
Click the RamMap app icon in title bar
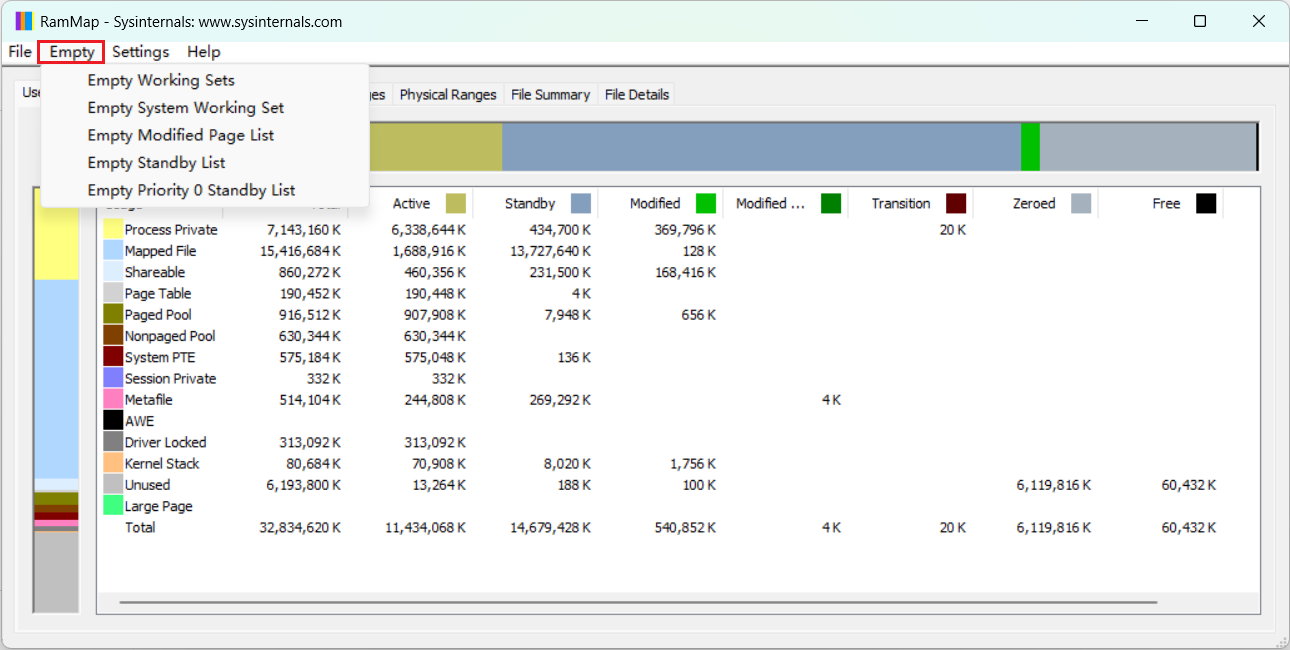[24, 21]
